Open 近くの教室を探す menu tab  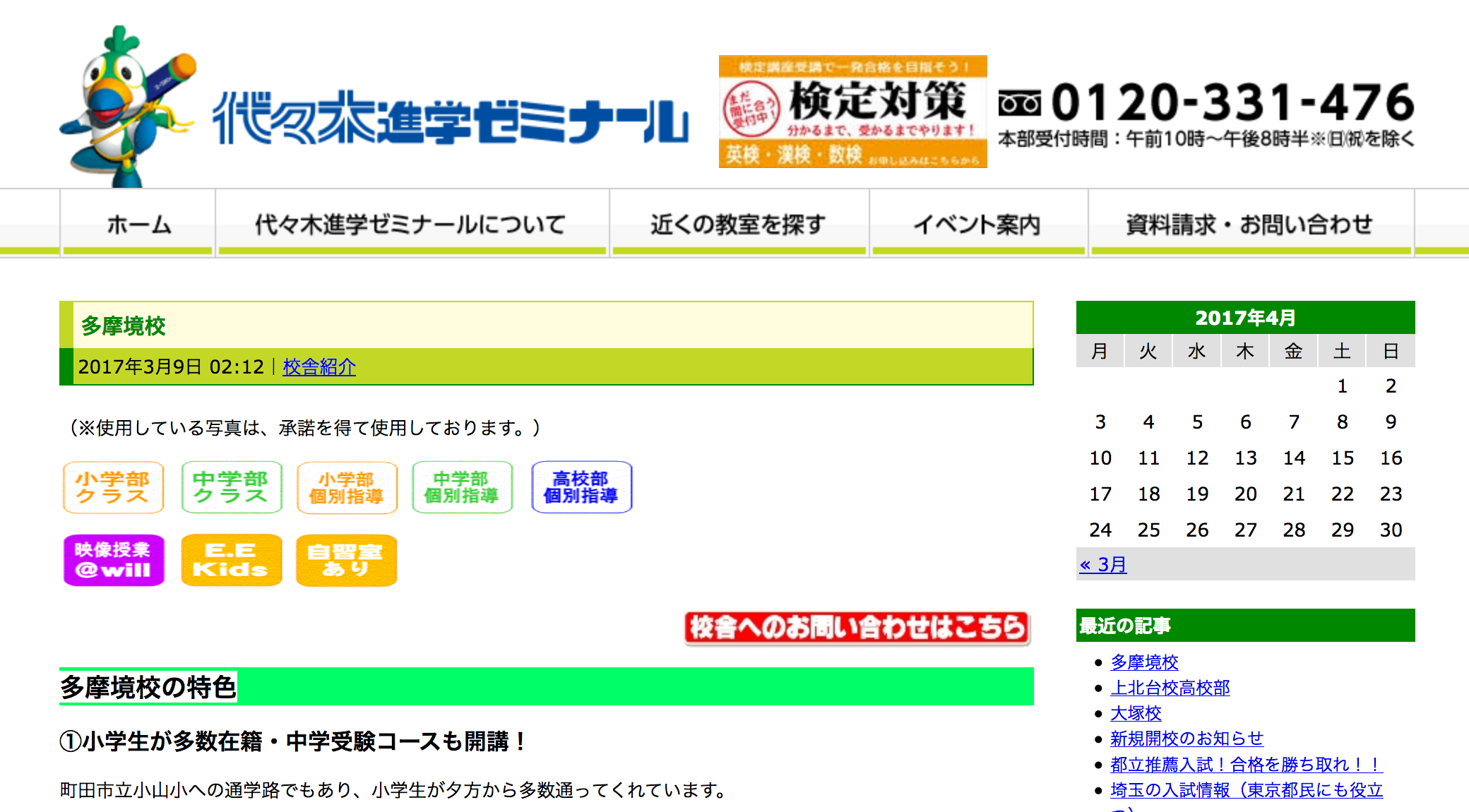738,225
